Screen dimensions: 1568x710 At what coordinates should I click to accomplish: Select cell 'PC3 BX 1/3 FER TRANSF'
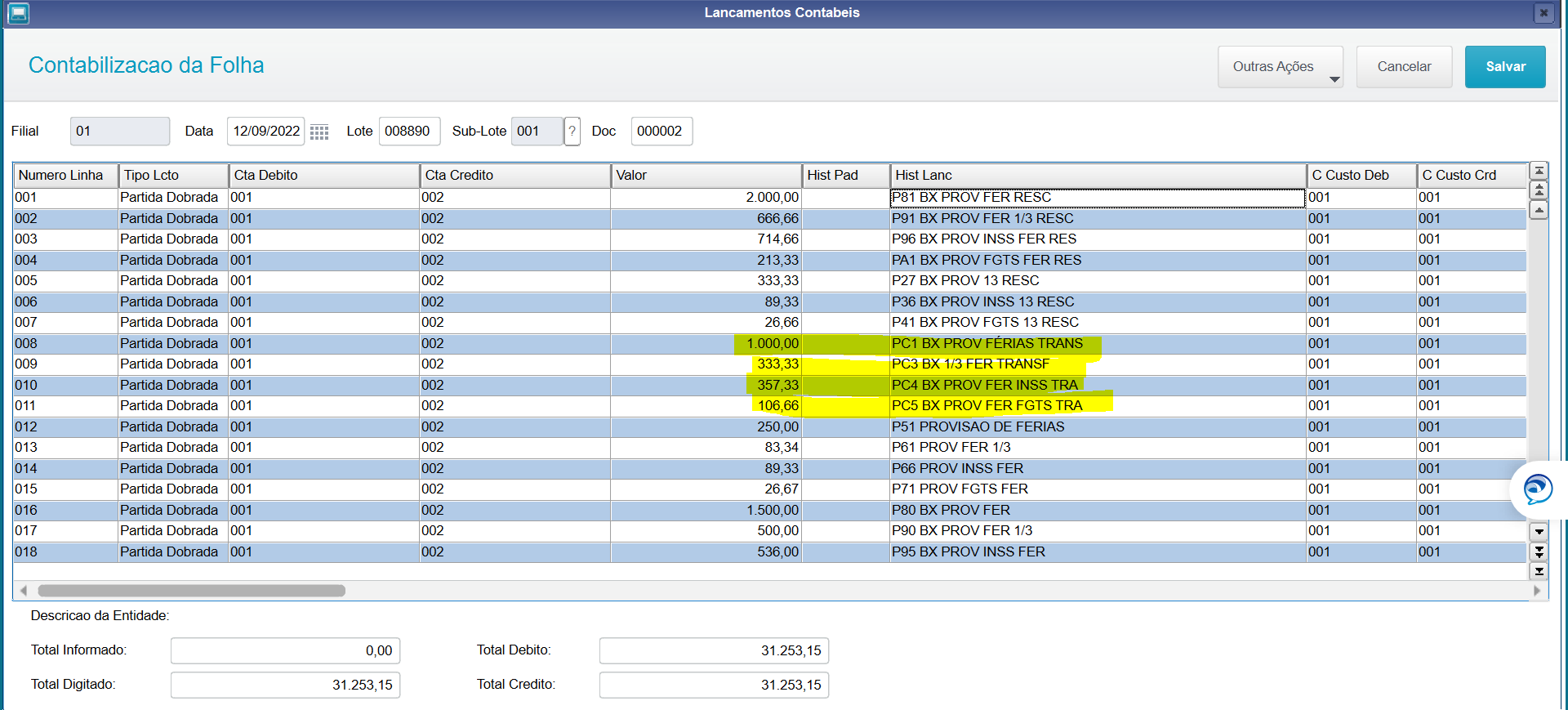point(1098,364)
